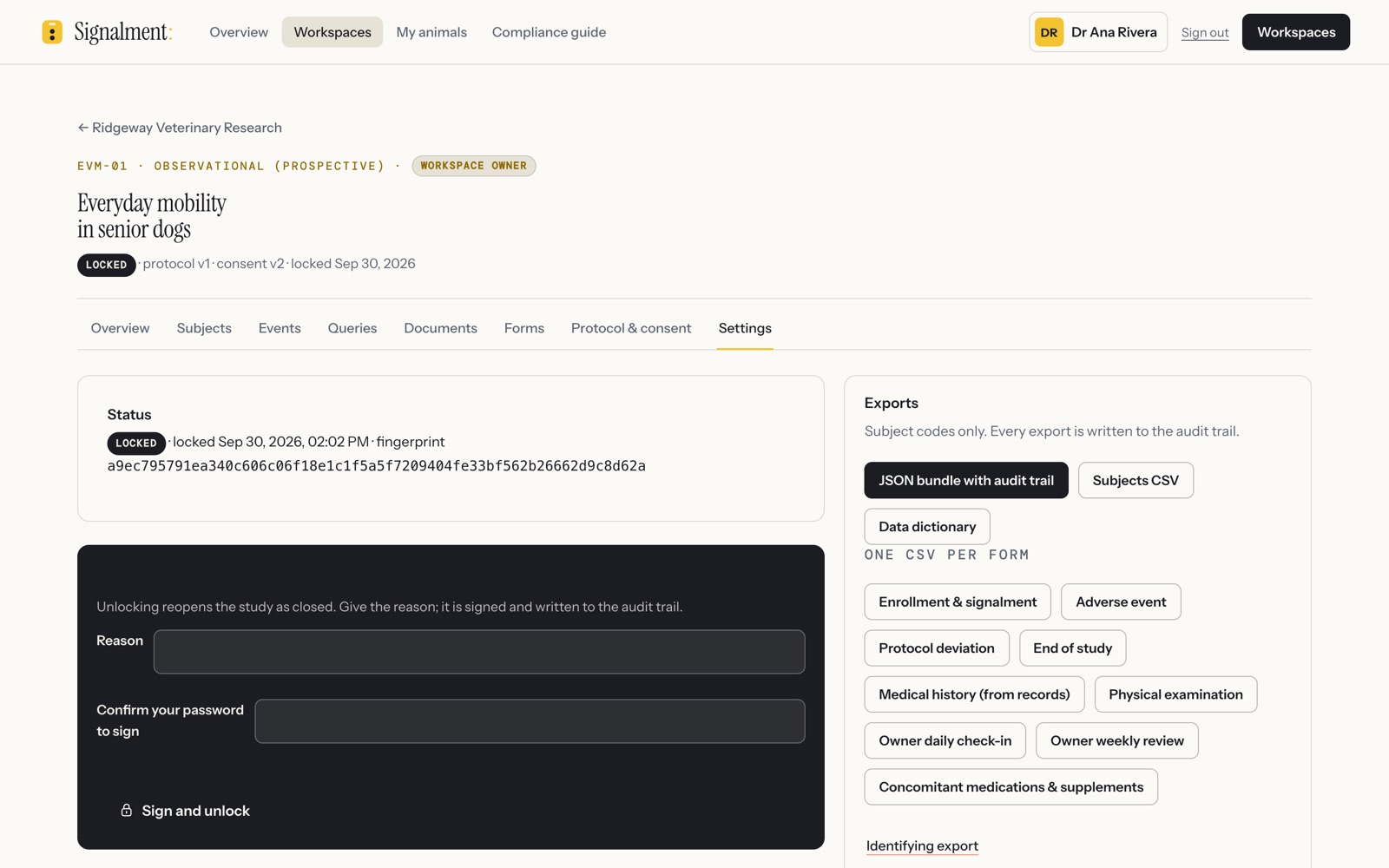1389x868 pixels.
Task: Click the Sign out link
Action: [x=1205, y=32]
